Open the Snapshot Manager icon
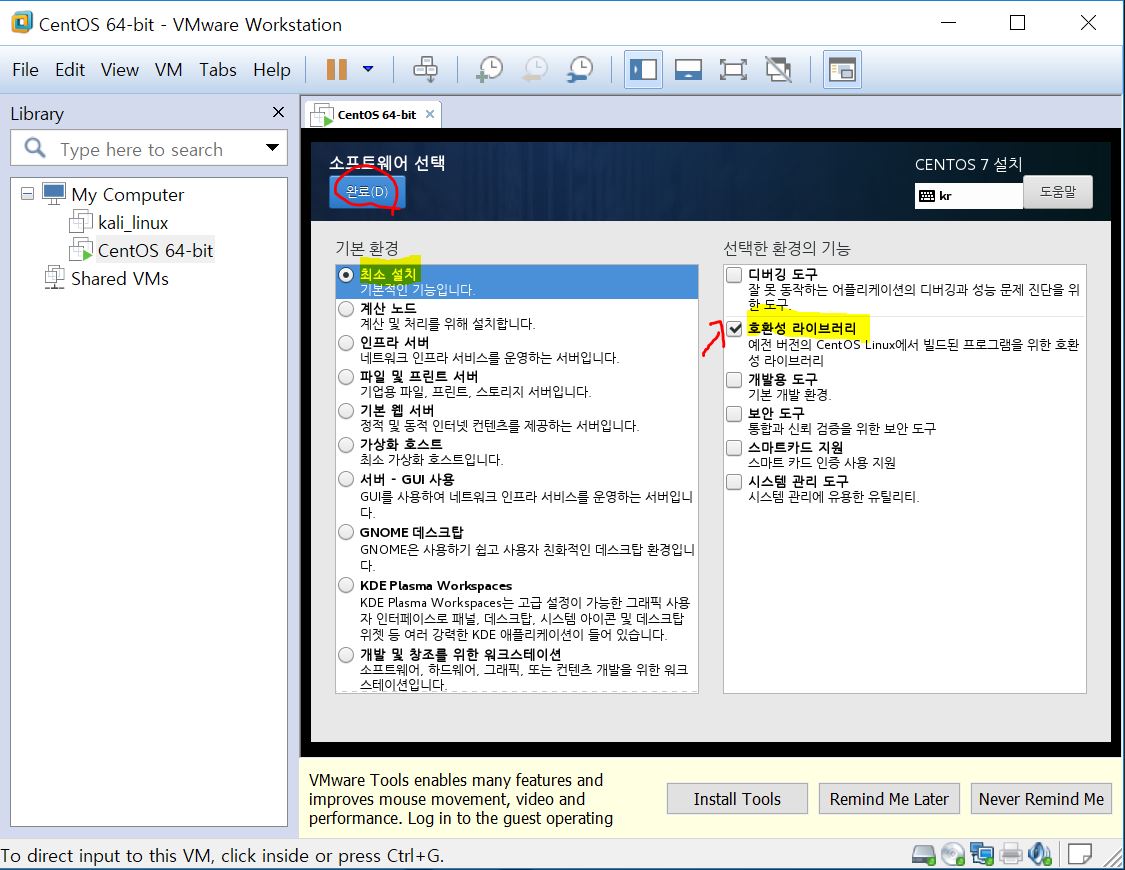 tap(580, 70)
